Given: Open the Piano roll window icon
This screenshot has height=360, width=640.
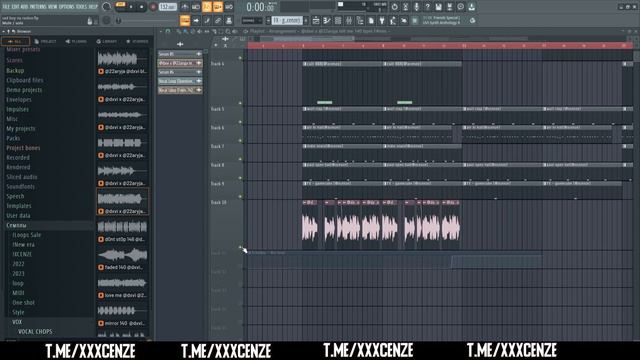Looking at the screenshot, I should 327,20.
